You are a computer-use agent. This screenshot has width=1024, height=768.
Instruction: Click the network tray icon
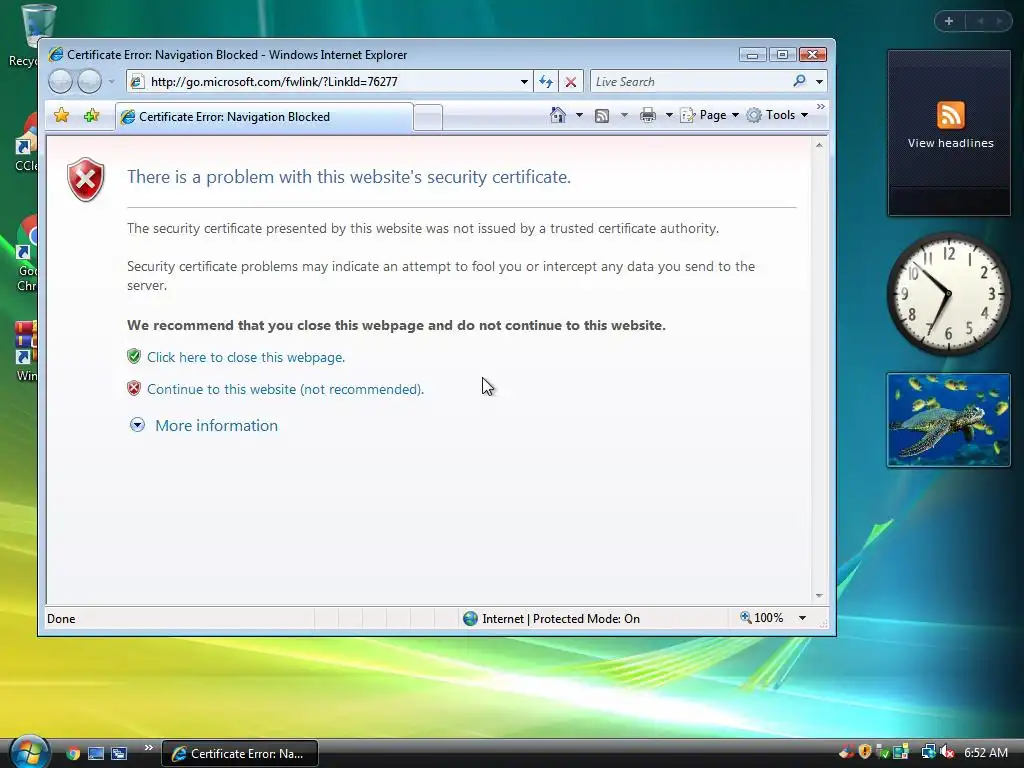tap(928, 752)
